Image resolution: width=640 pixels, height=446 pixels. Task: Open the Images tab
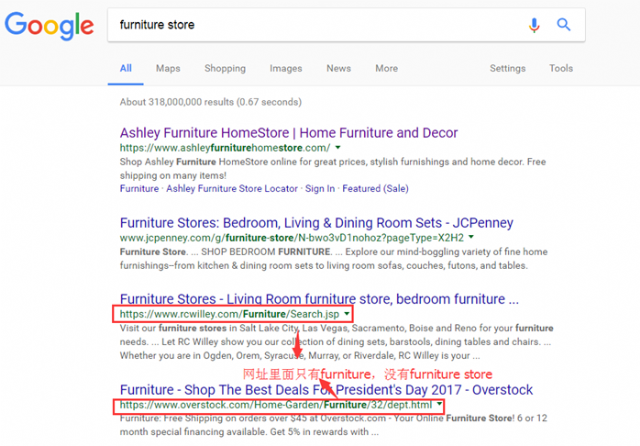286,68
